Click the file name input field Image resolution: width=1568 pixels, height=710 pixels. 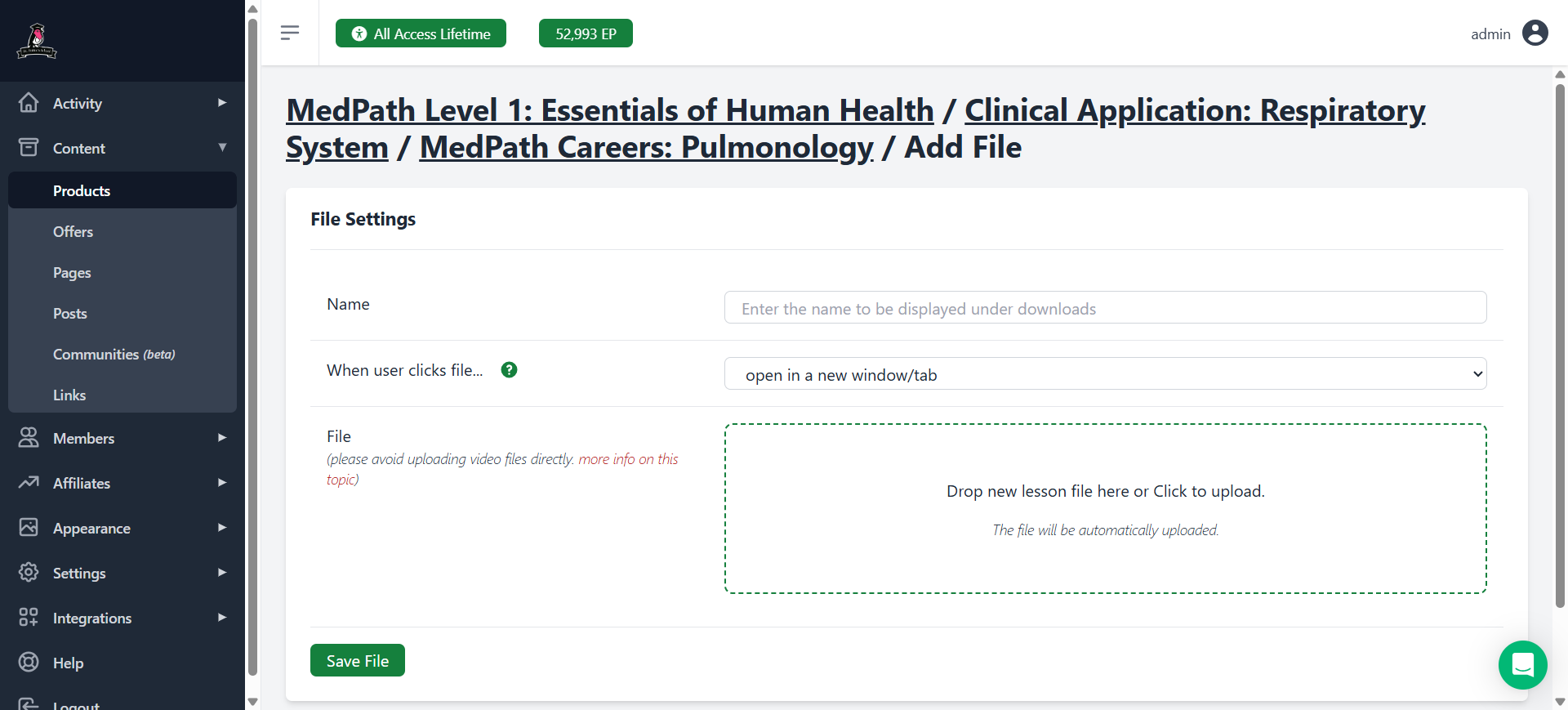coord(1104,307)
